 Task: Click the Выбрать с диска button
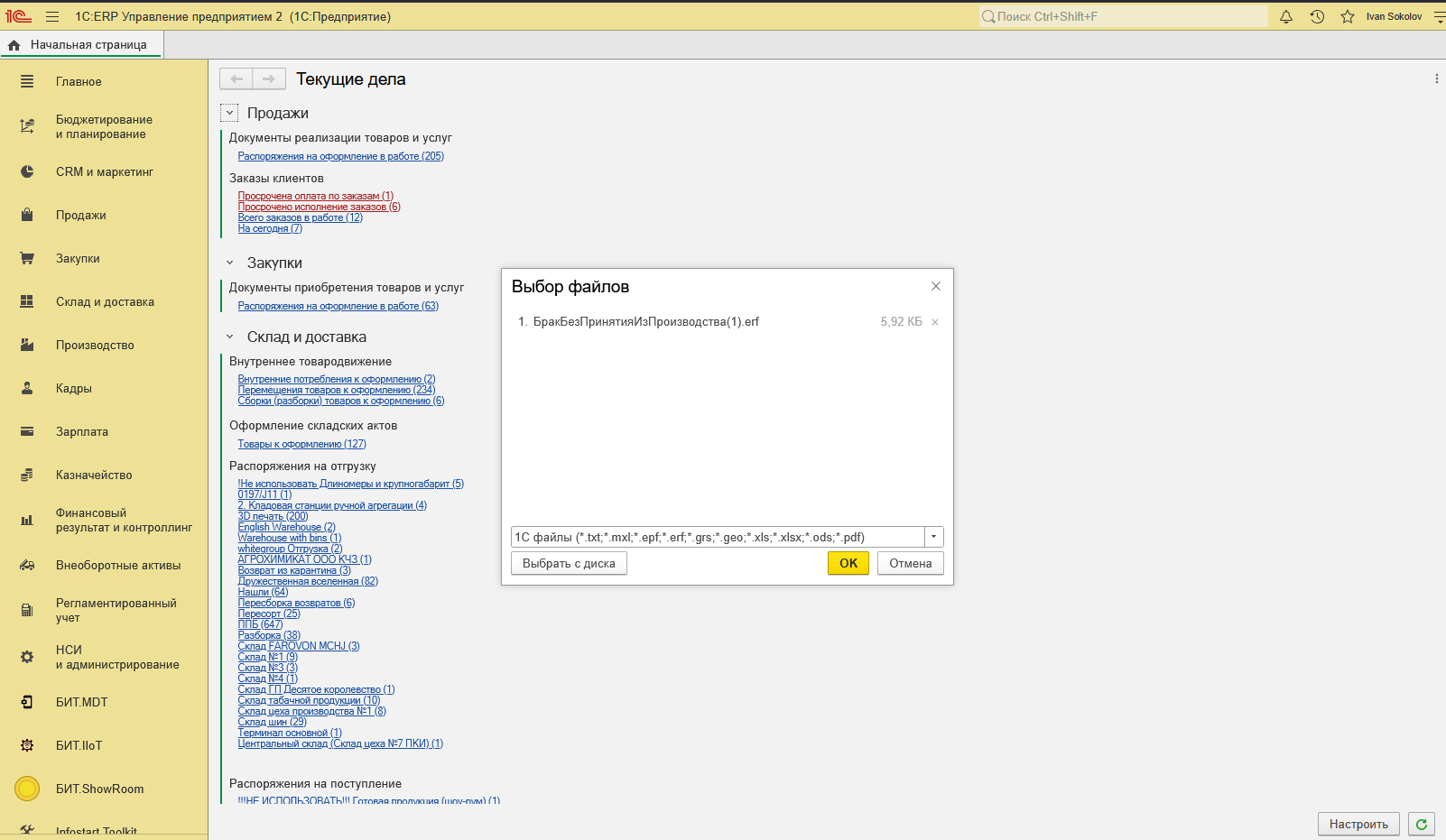(569, 563)
